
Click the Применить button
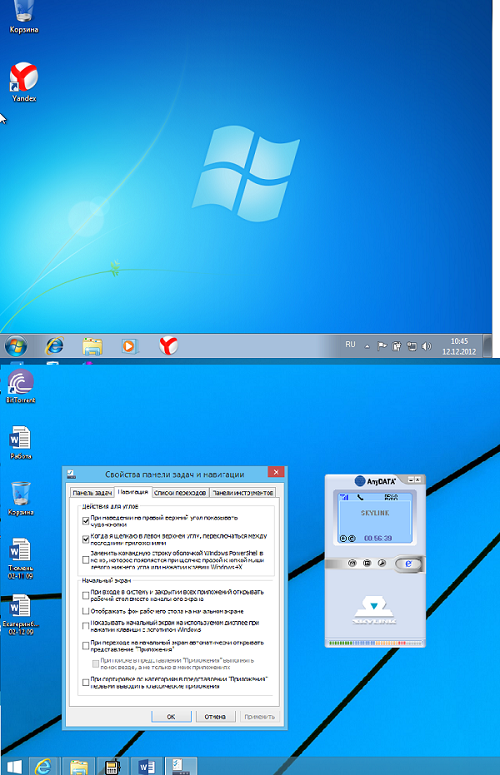coord(259,716)
